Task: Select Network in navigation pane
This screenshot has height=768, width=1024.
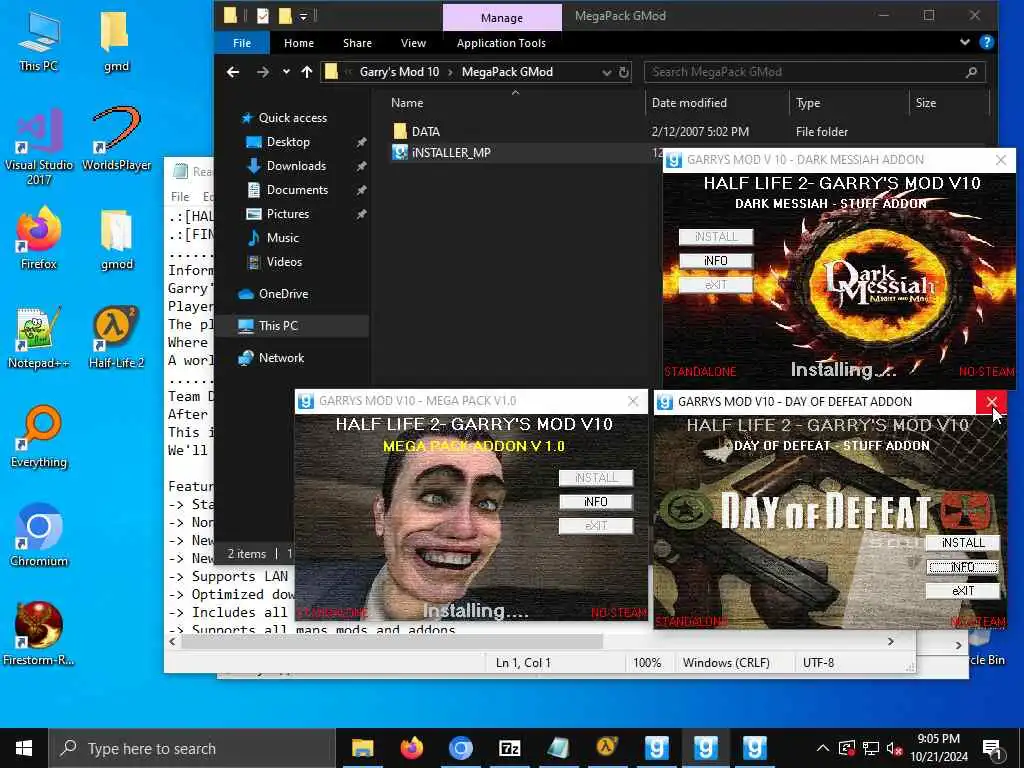Action: (x=281, y=358)
